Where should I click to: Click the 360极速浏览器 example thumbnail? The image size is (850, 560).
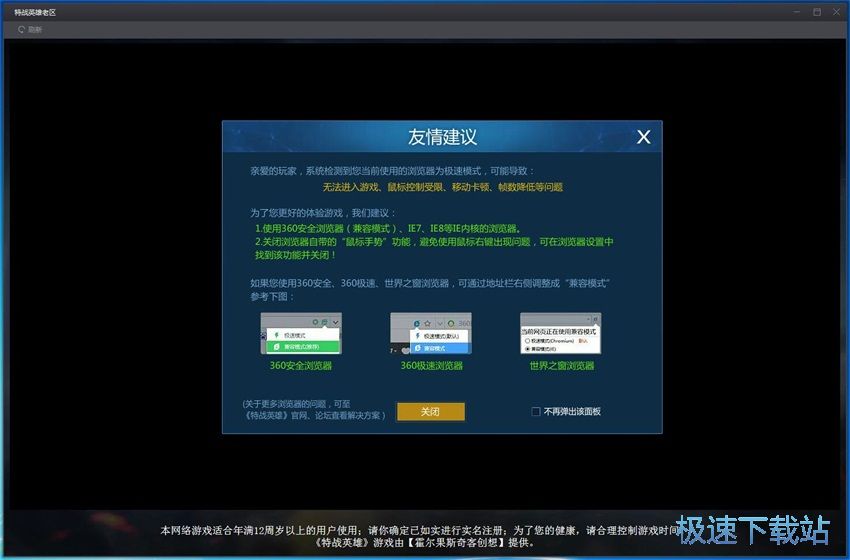[x=431, y=333]
